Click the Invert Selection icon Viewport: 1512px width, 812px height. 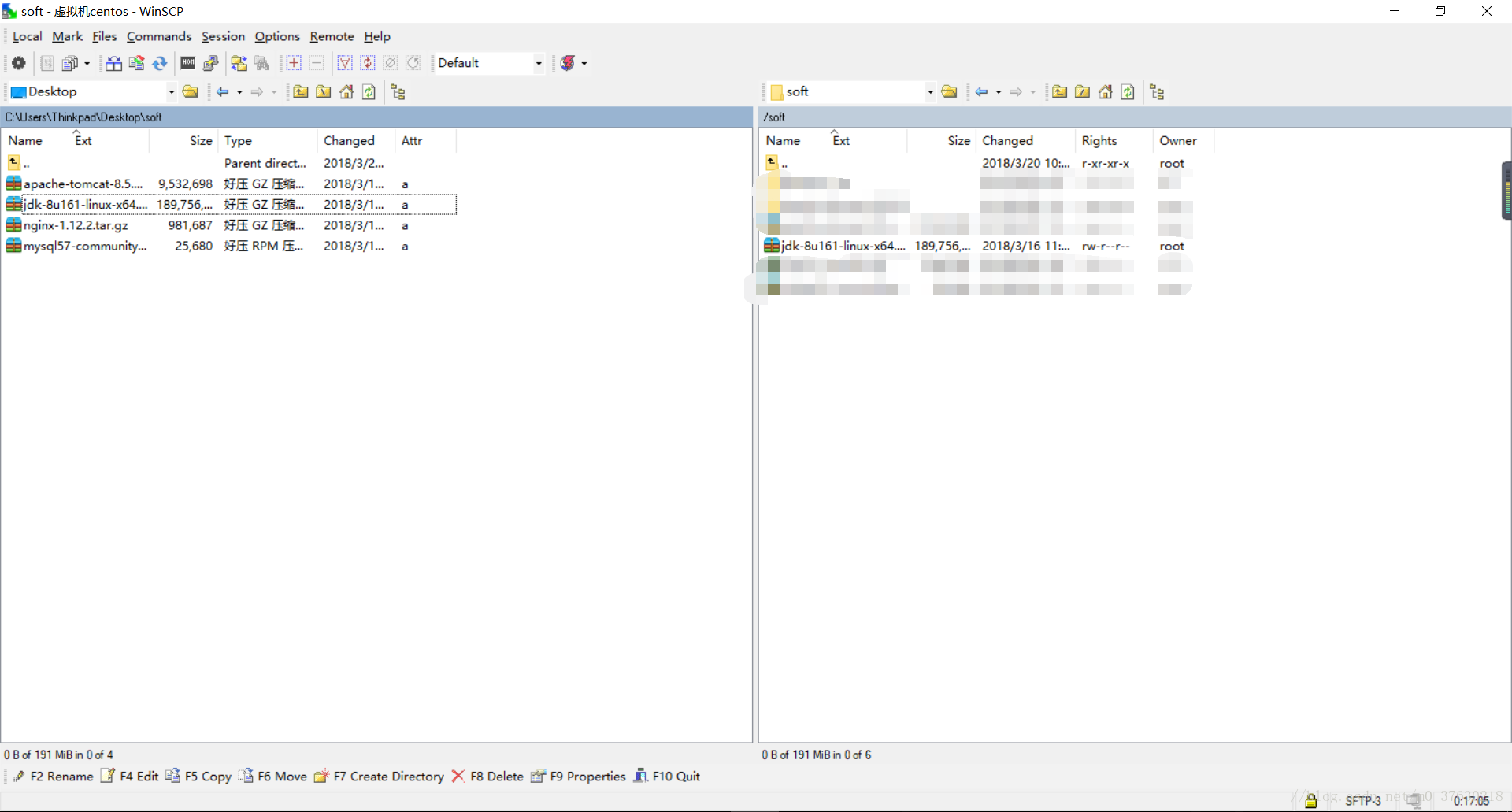[x=368, y=63]
